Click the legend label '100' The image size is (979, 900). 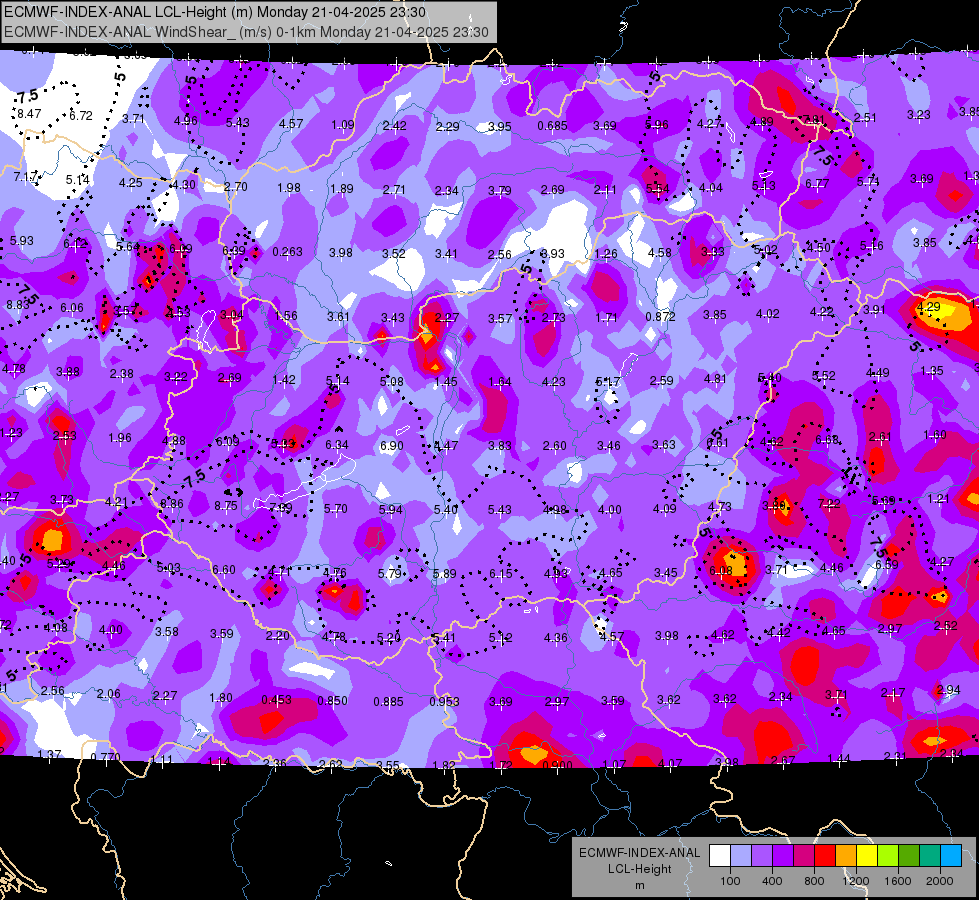tap(730, 881)
